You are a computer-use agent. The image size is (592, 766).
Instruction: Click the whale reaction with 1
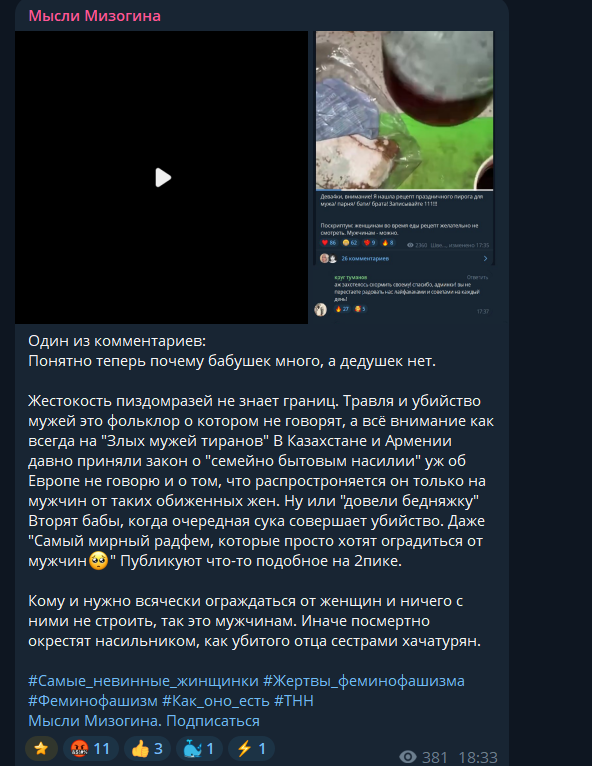pos(199,748)
